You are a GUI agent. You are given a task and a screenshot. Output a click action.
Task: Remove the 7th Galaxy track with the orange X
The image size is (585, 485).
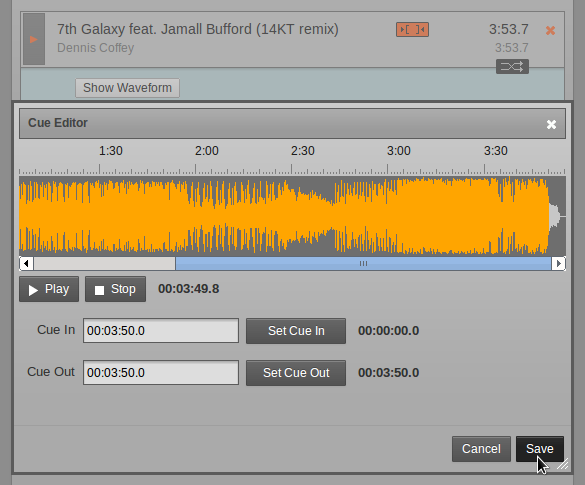coord(550,31)
